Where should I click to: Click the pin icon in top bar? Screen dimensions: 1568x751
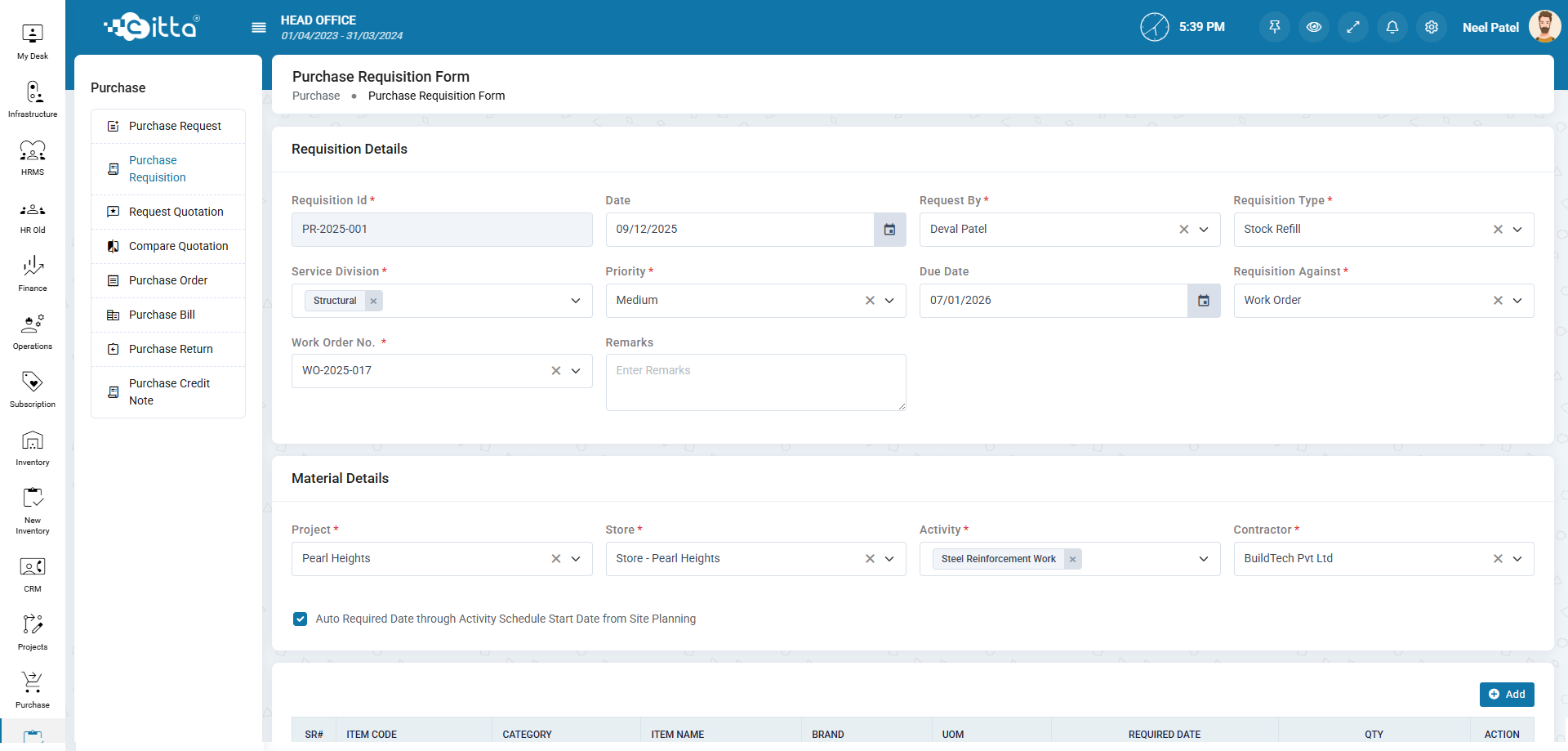pyautogui.click(x=1275, y=27)
